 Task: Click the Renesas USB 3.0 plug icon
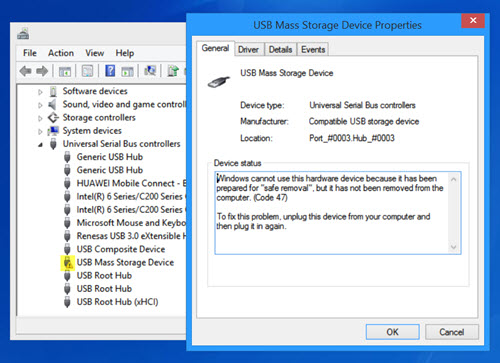point(67,236)
